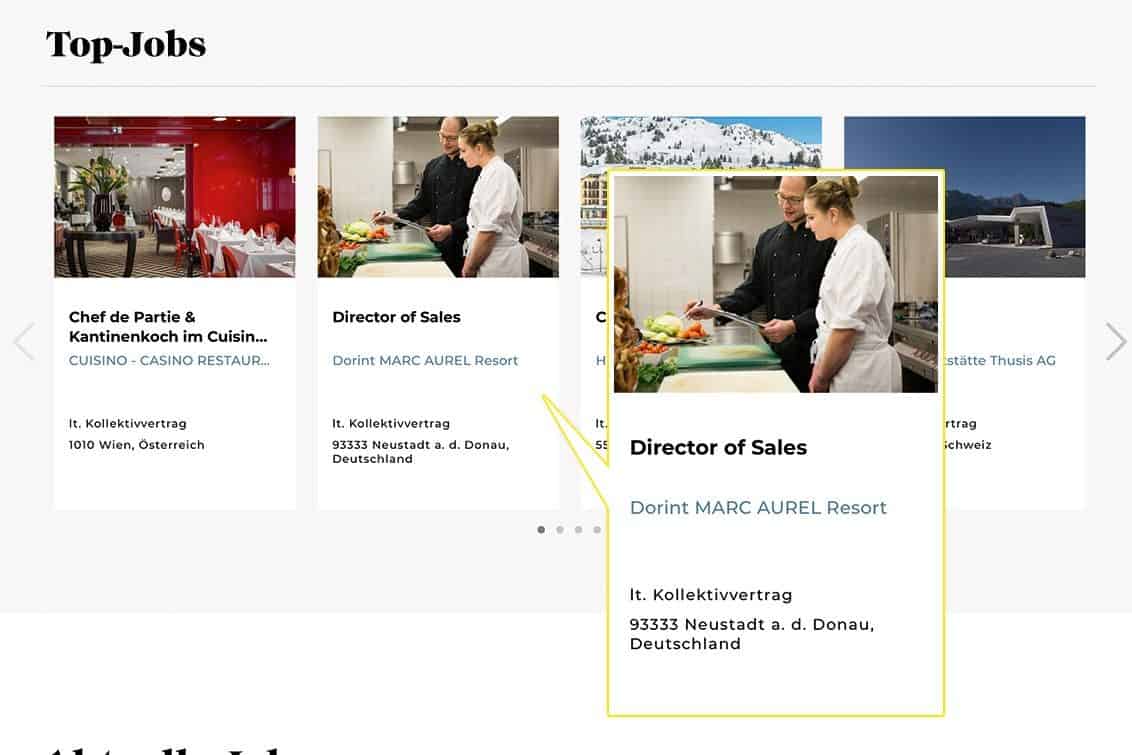Image resolution: width=1132 pixels, height=755 pixels.
Task: Open the red restaurant interior photo
Action: click(175, 197)
